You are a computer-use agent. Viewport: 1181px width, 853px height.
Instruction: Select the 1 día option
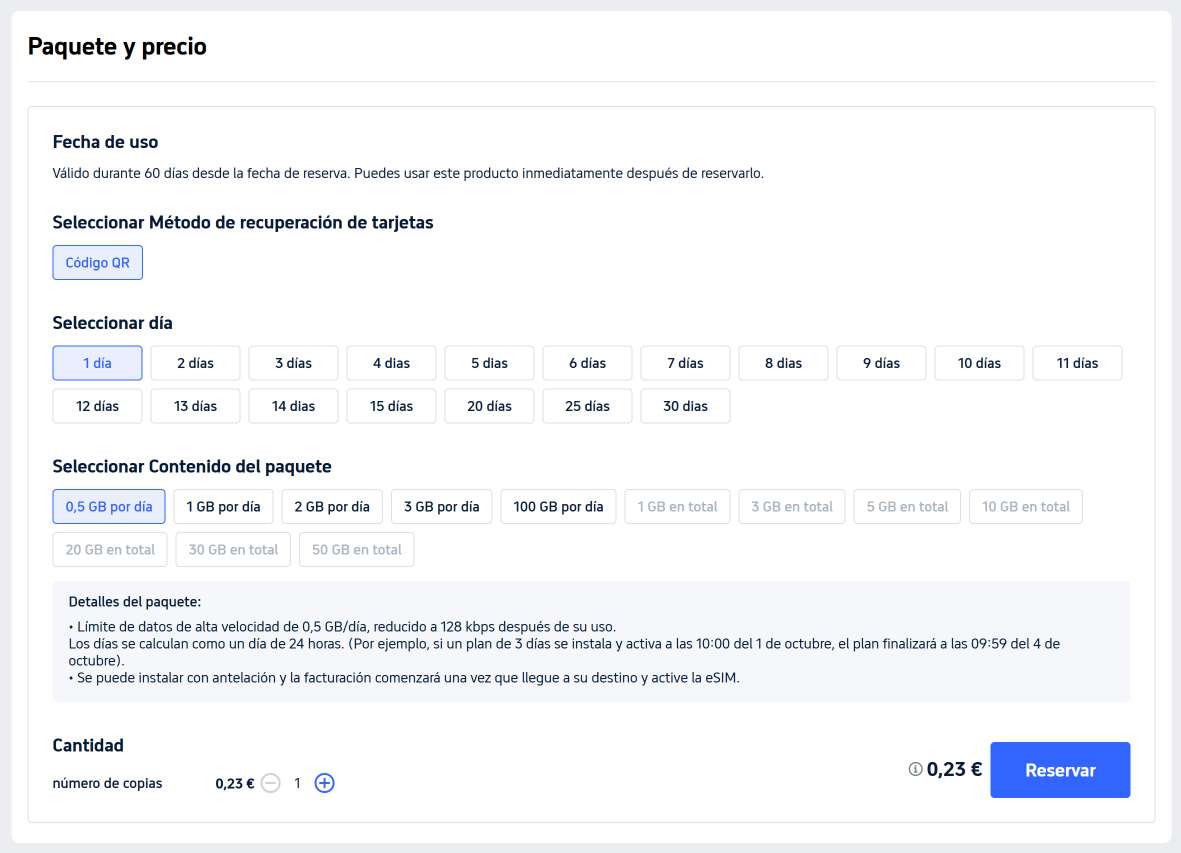click(97, 363)
